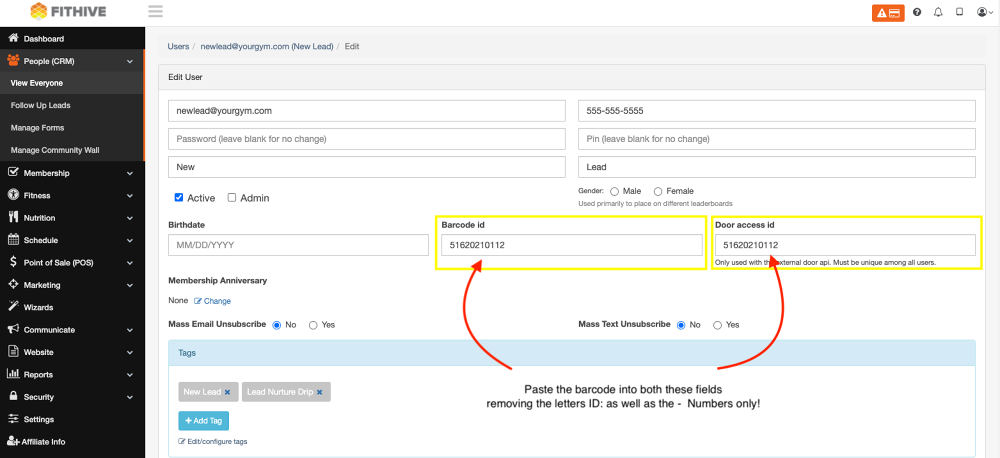Select Yes for Mass Email Unsubscribe
The height and width of the screenshot is (458, 1000).
coord(313,325)
